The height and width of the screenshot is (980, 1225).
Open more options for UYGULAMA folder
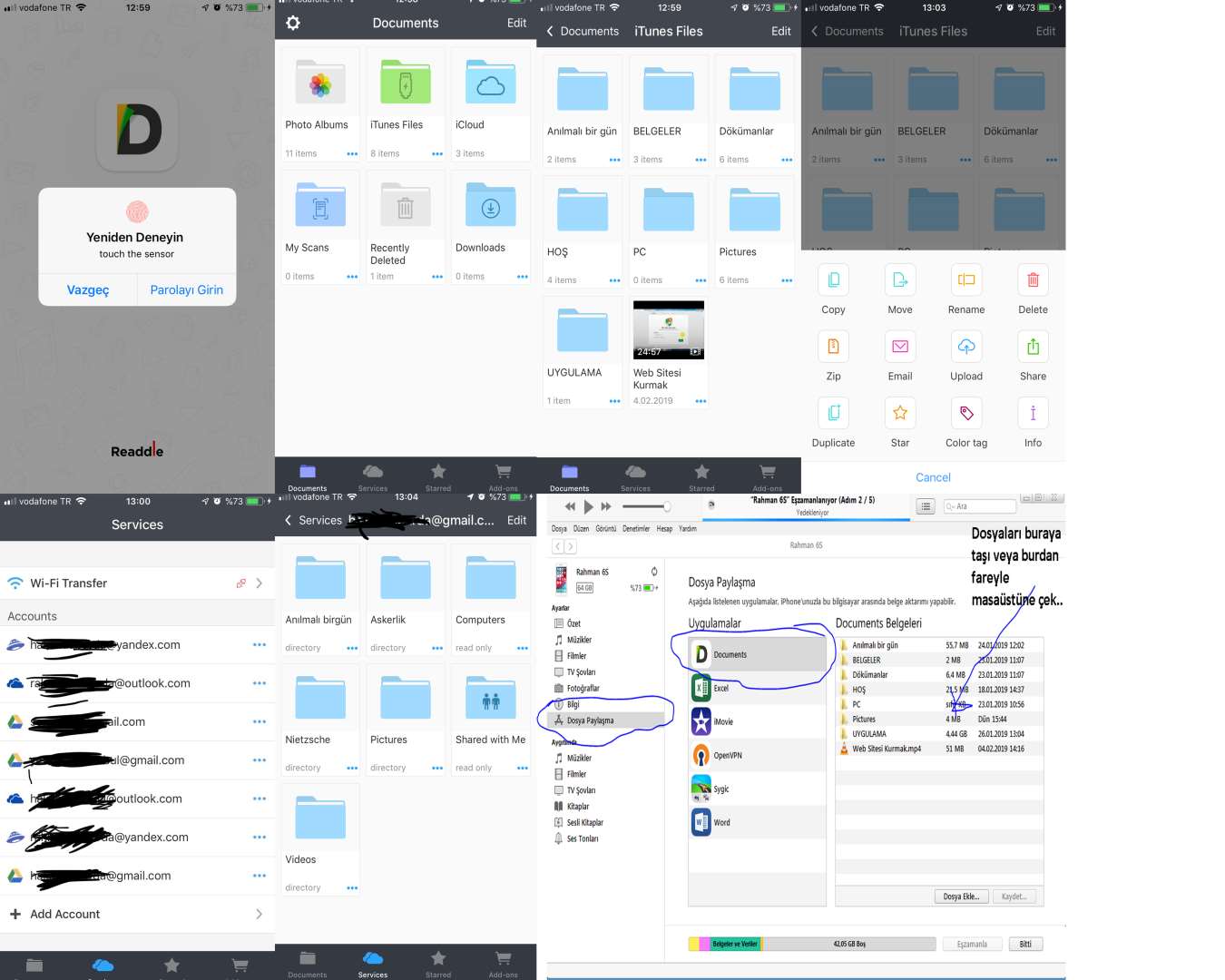coord(615,401)
